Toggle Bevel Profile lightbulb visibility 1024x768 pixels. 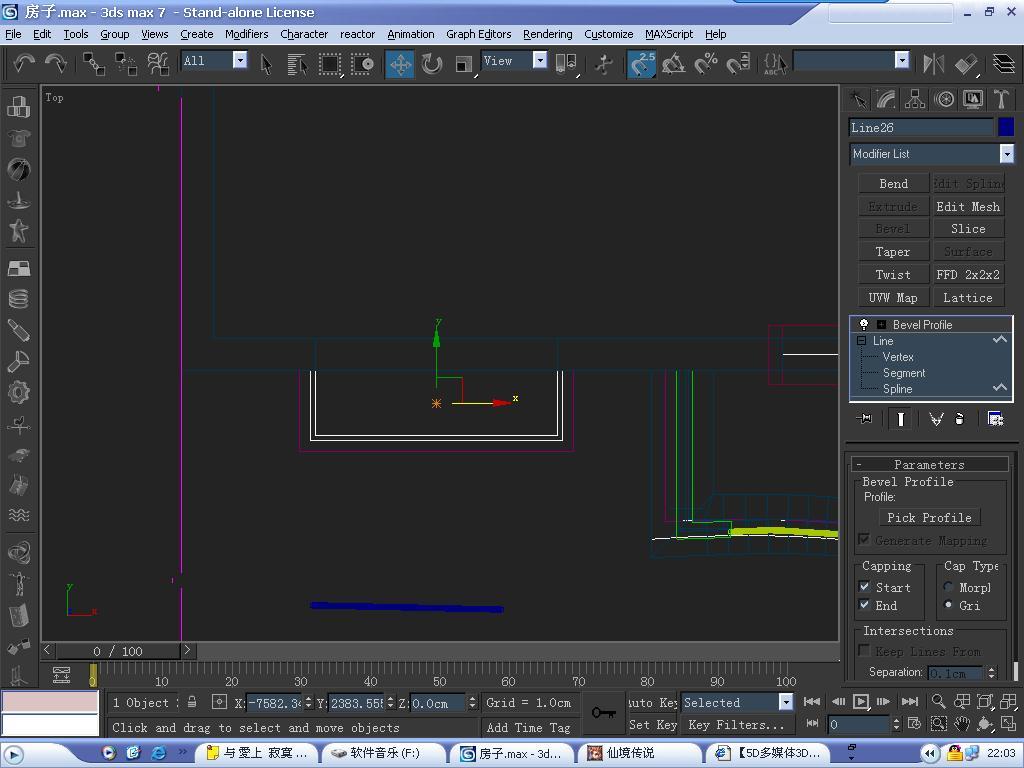click(864, 325)
